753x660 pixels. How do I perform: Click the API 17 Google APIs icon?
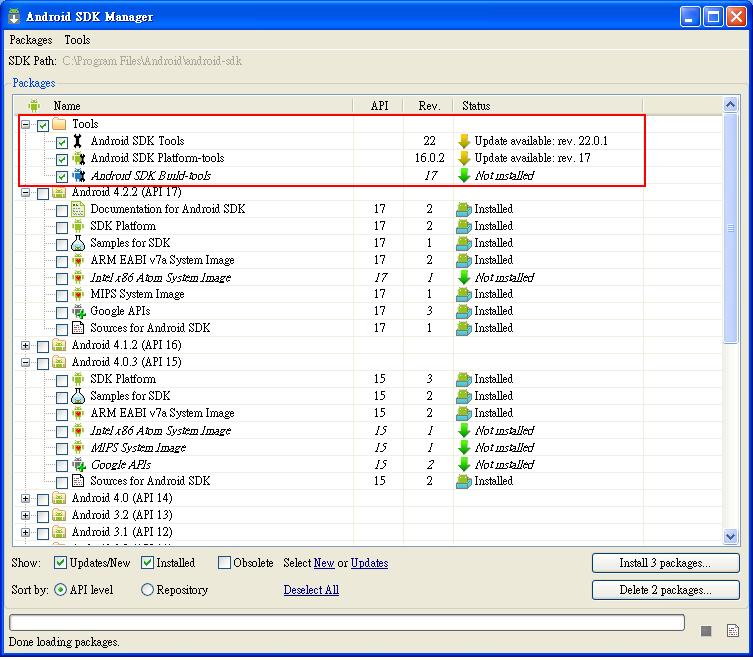[79, 311]
